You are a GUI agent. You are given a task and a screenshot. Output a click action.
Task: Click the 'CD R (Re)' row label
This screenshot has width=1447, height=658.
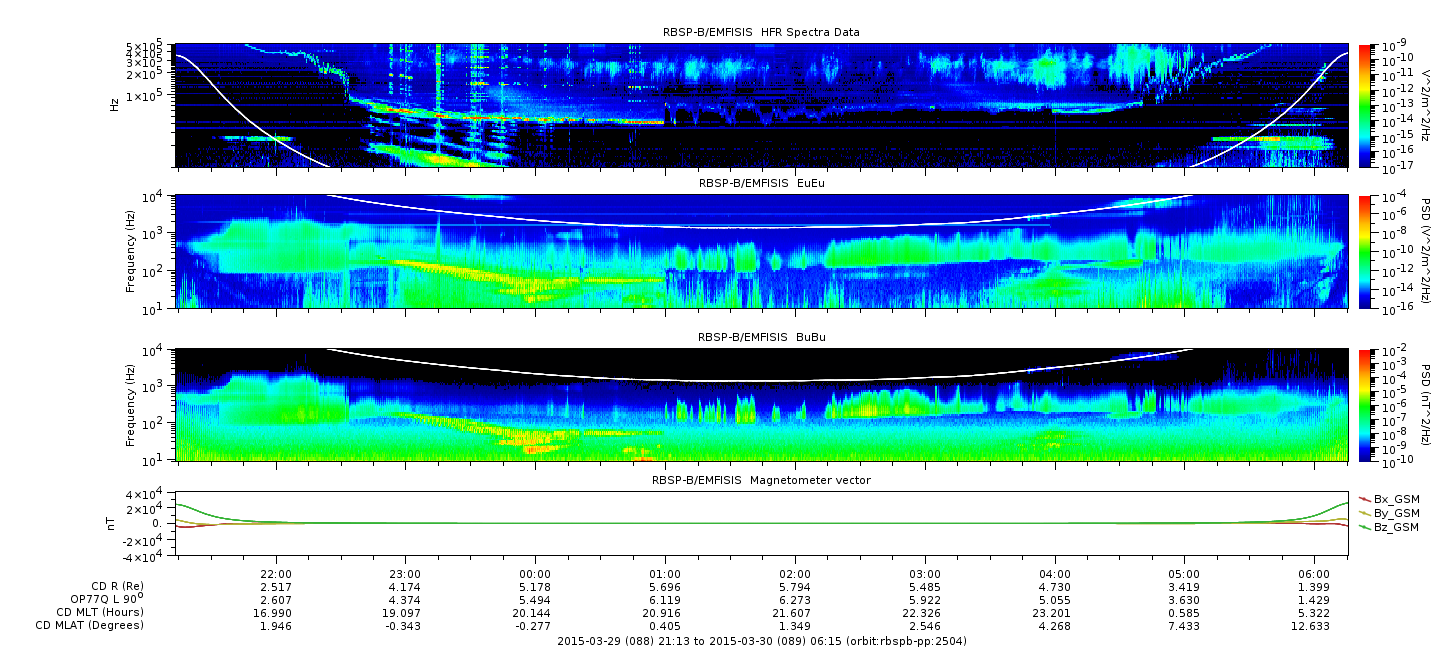tap(117, 586)
